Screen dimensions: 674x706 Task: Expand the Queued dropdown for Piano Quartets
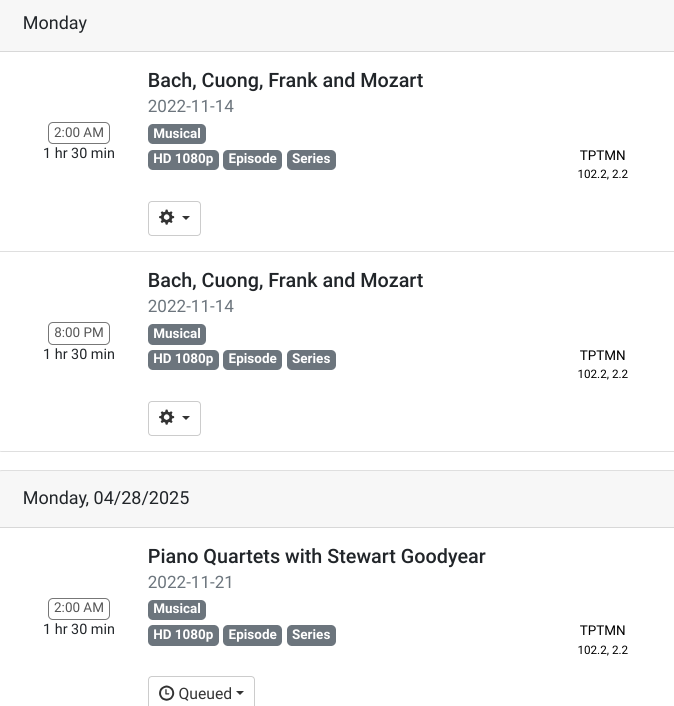[x=201, y=693]
